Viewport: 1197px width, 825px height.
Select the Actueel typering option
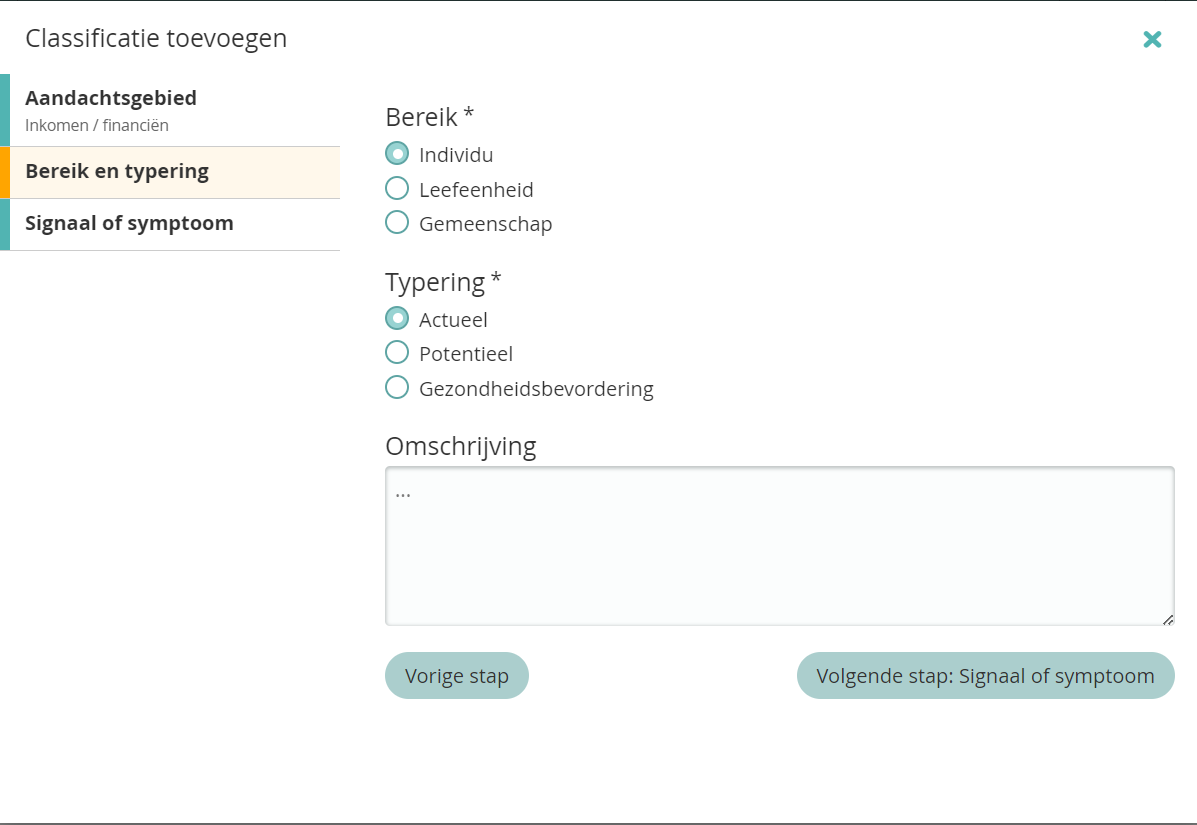[x=397, y=319]
